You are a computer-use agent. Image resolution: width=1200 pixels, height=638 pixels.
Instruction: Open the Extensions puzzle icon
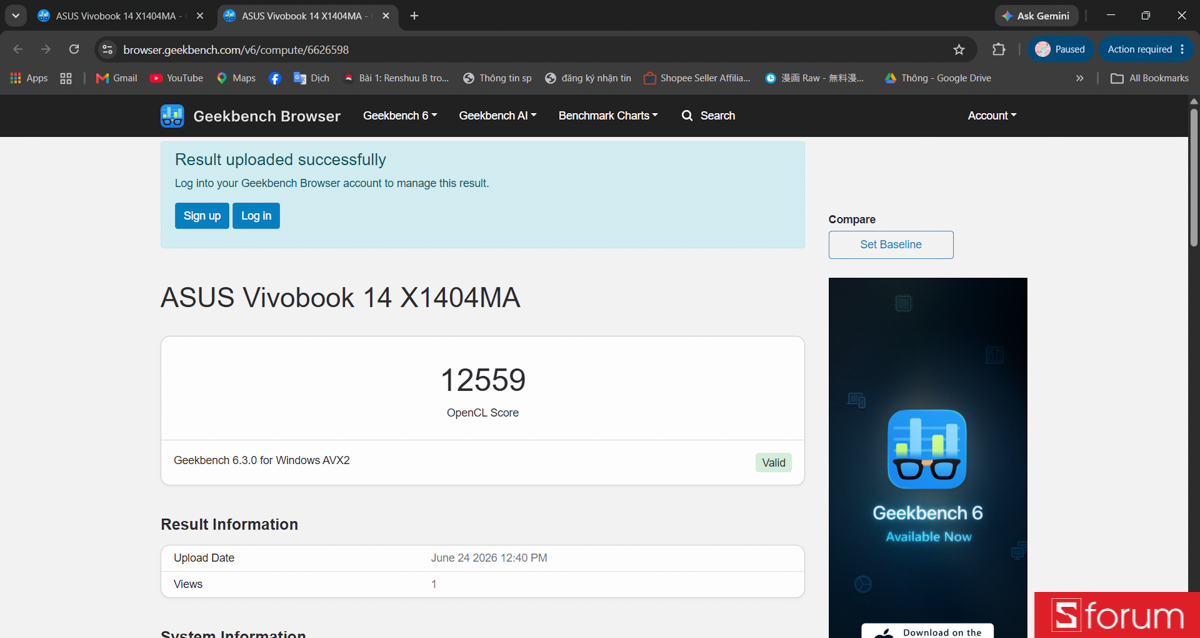[x=998, y=49]
